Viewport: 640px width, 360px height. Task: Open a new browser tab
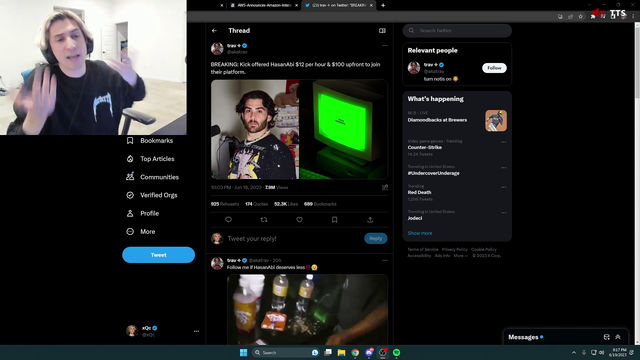(383, 5)
